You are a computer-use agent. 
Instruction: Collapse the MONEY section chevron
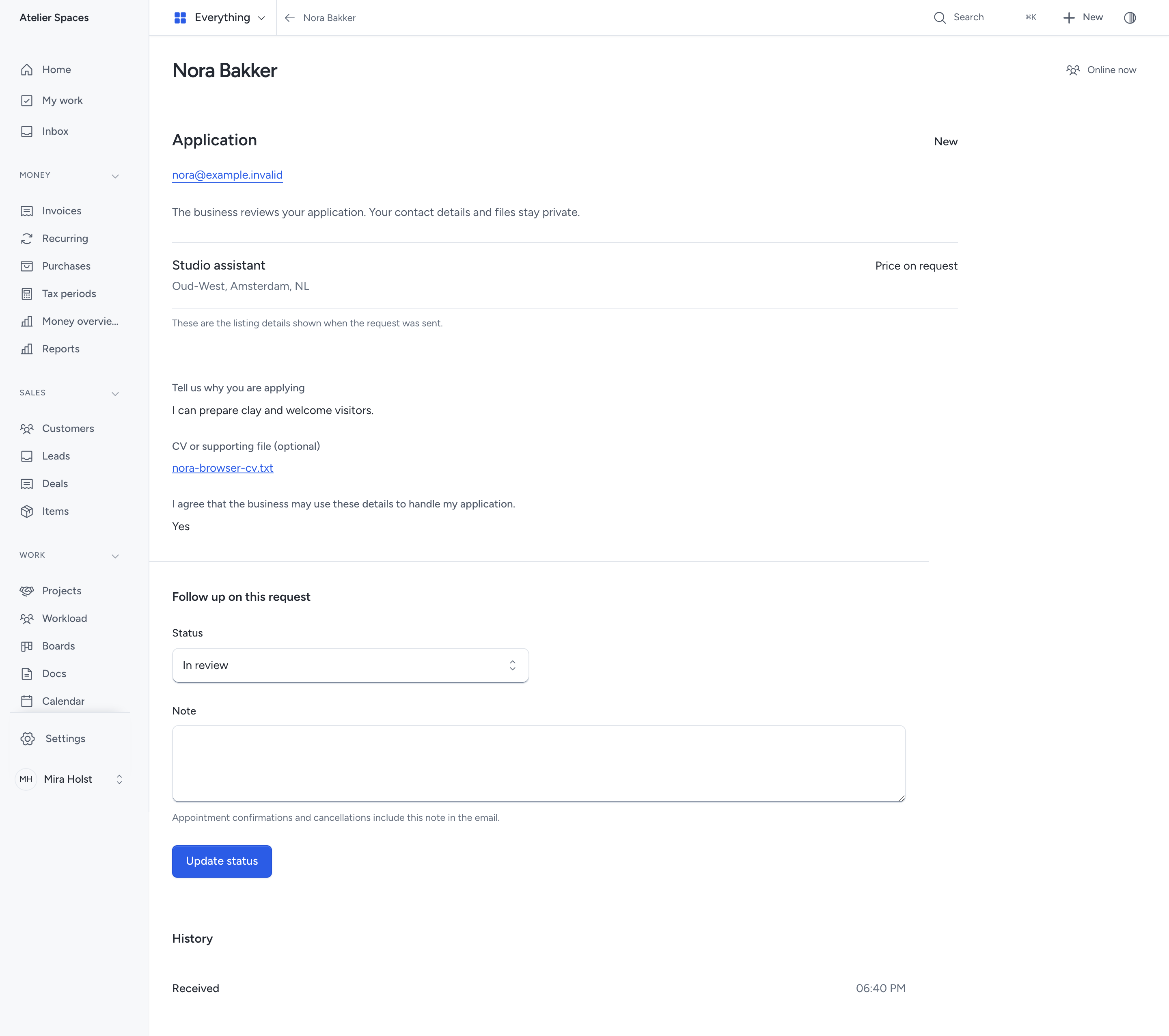(x=115, y=176)
